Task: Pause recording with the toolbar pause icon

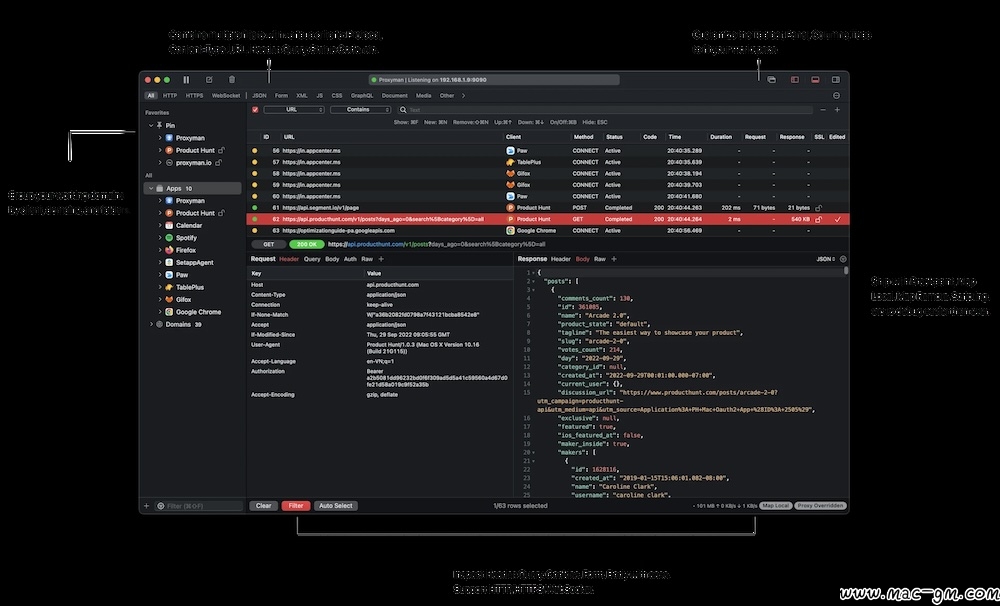Action: click(186, 80)
